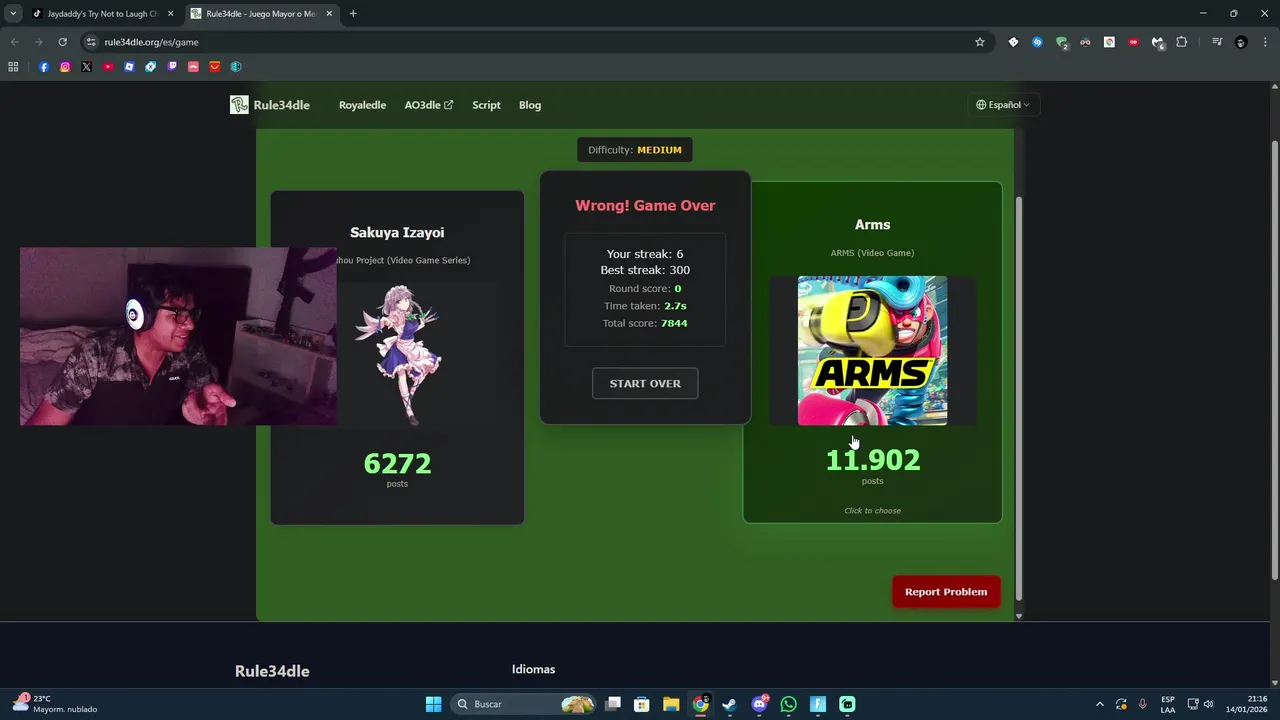Click the 6272 posts count
Screen dimensions: 1280x720
[397, 463]
